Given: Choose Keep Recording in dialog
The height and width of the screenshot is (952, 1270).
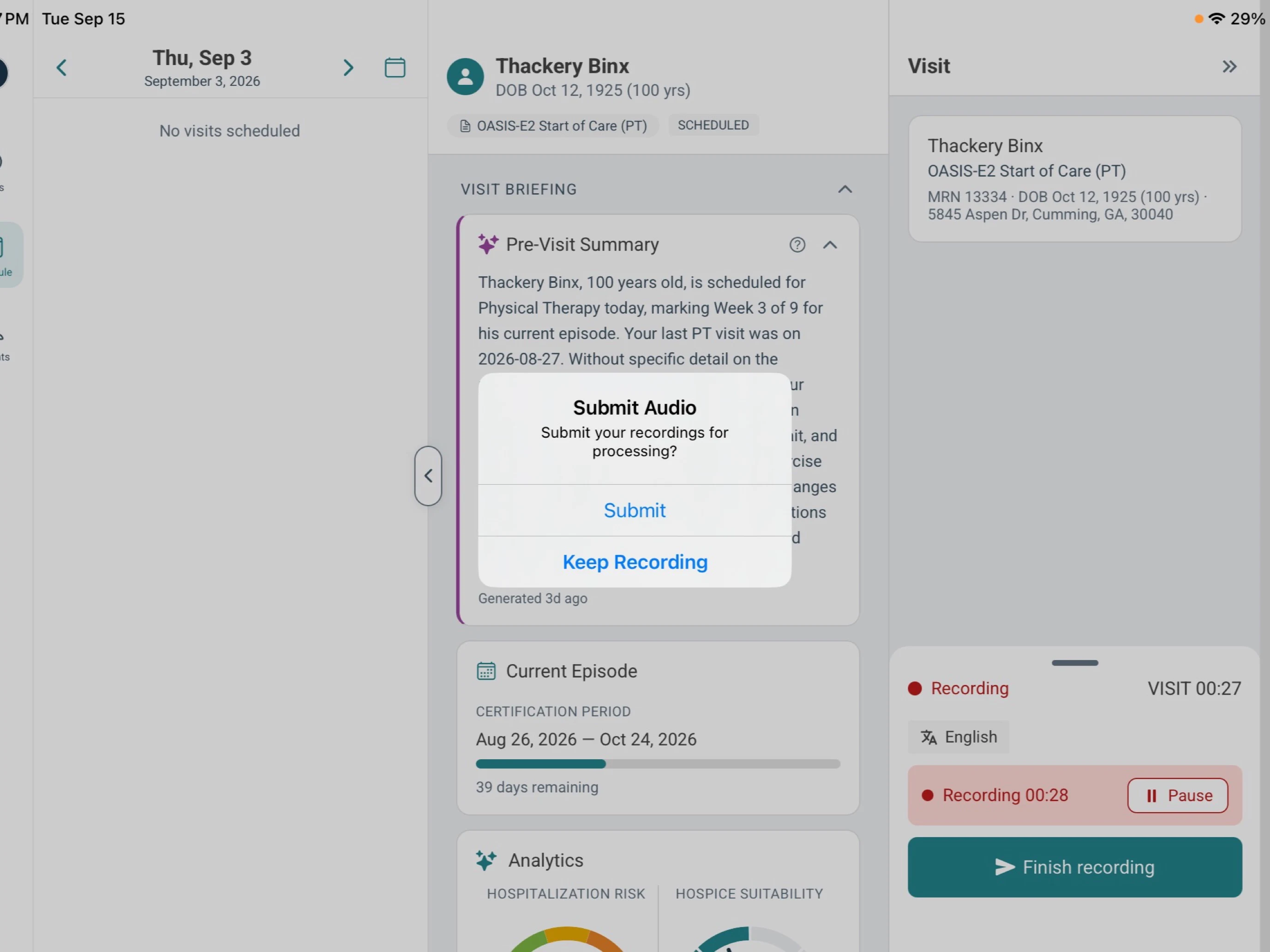Looking at the screenshot, I should (635, 562).
